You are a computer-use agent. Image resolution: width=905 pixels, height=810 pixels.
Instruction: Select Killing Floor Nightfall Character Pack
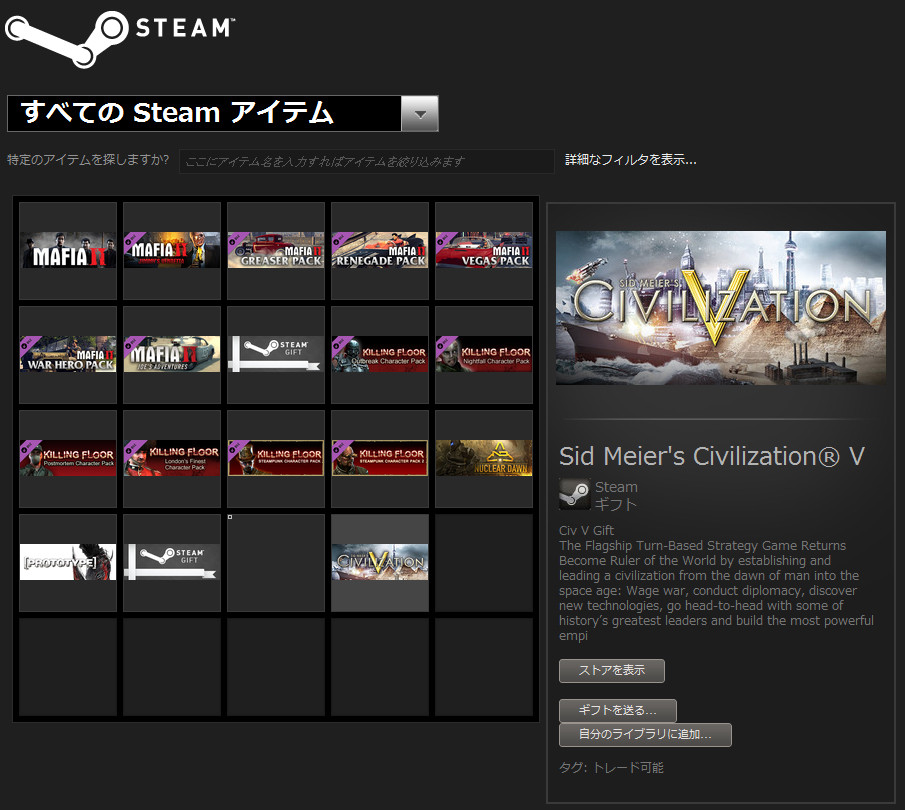coord(484,354)
